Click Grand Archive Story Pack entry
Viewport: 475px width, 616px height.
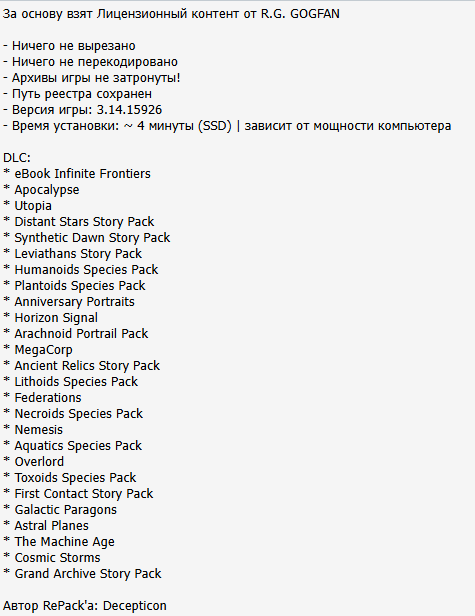coord(88,574)
